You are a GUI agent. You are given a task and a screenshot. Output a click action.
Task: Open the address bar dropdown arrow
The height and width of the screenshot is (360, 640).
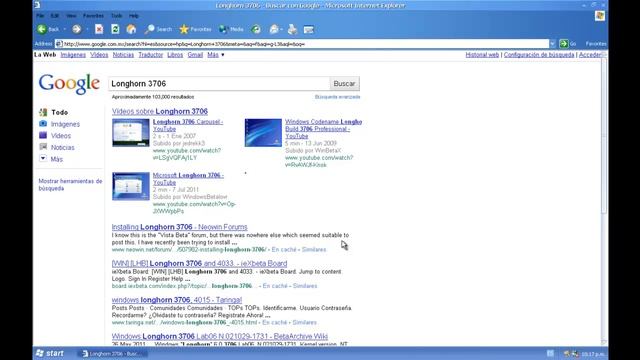click(x=552, y=44)
